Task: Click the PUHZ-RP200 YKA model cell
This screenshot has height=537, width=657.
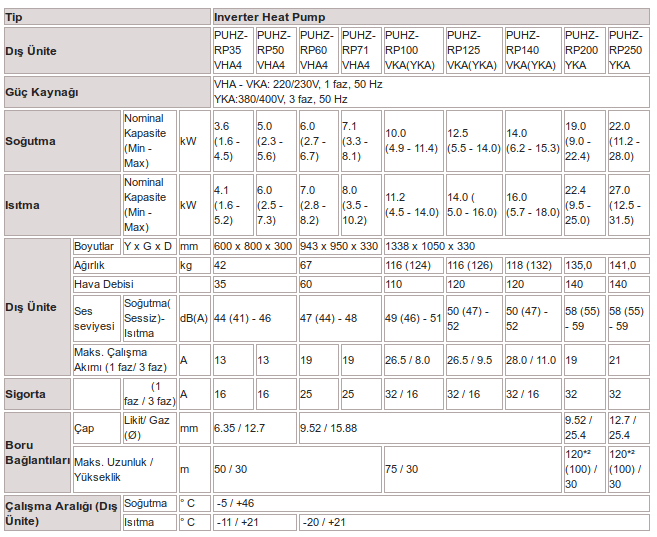Action: tap(585, 50)
